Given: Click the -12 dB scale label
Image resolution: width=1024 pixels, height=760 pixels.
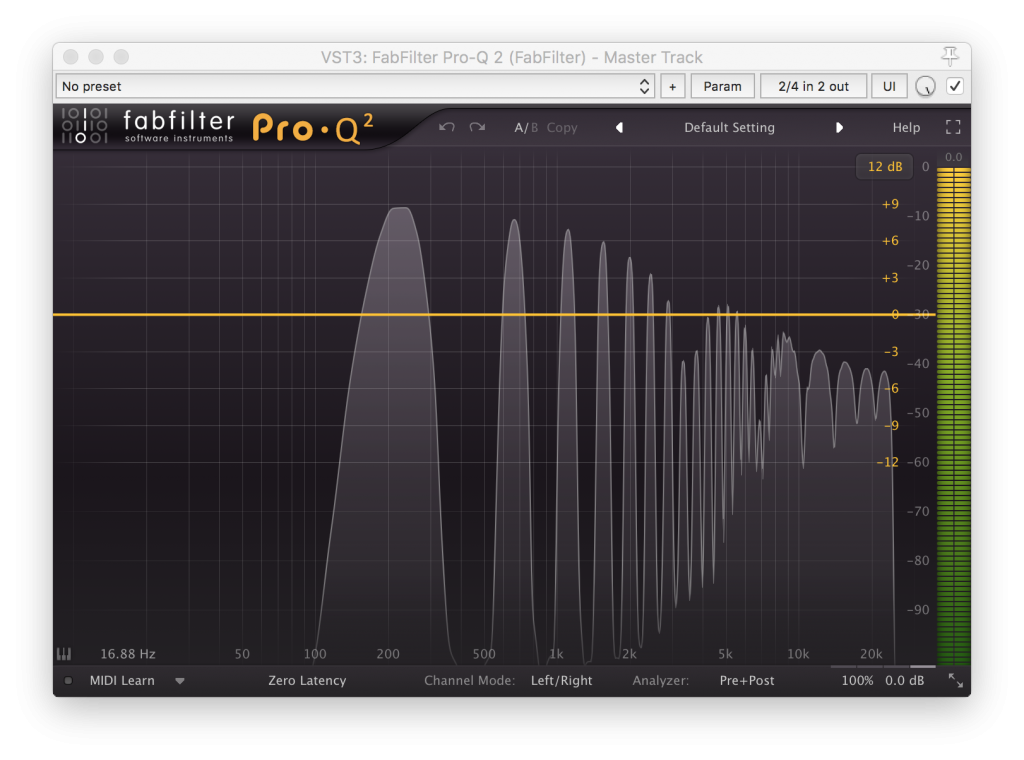Looking at the screenshot, I should pos(888,462).
